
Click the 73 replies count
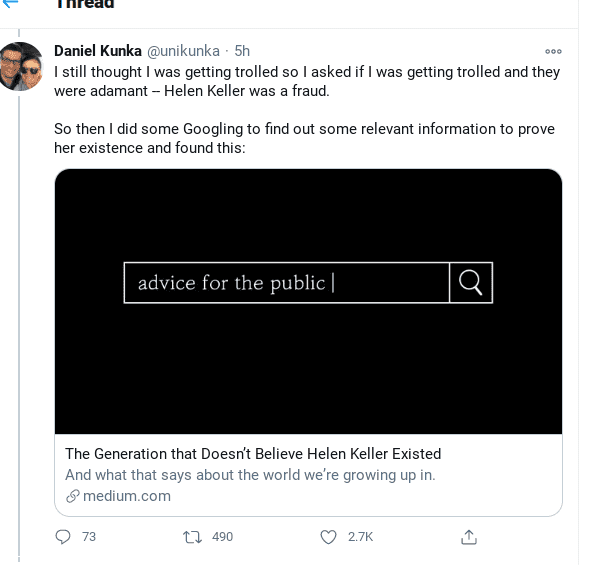click(89, 537)
